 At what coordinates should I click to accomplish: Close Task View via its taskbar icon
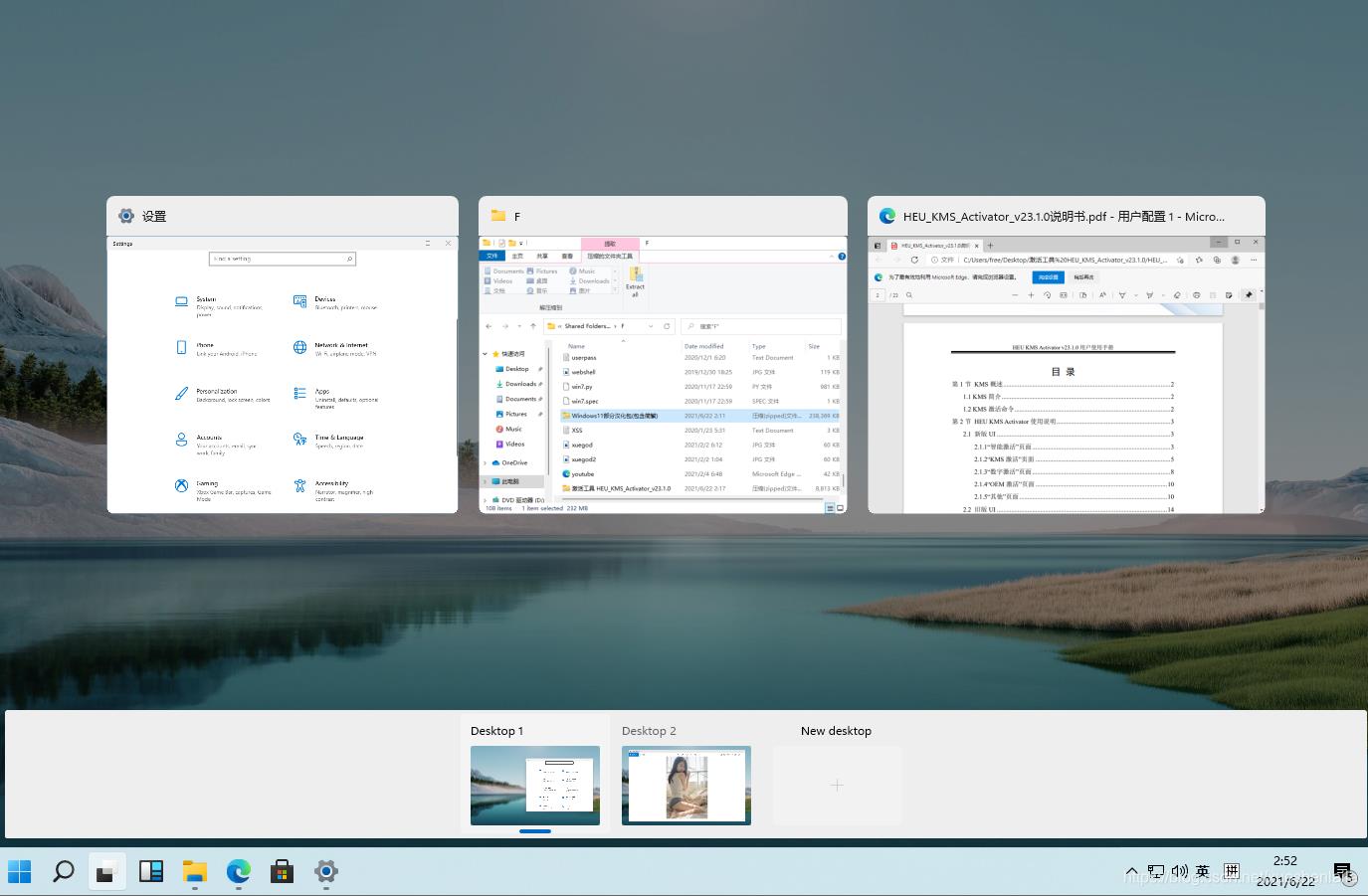(107, 872)
